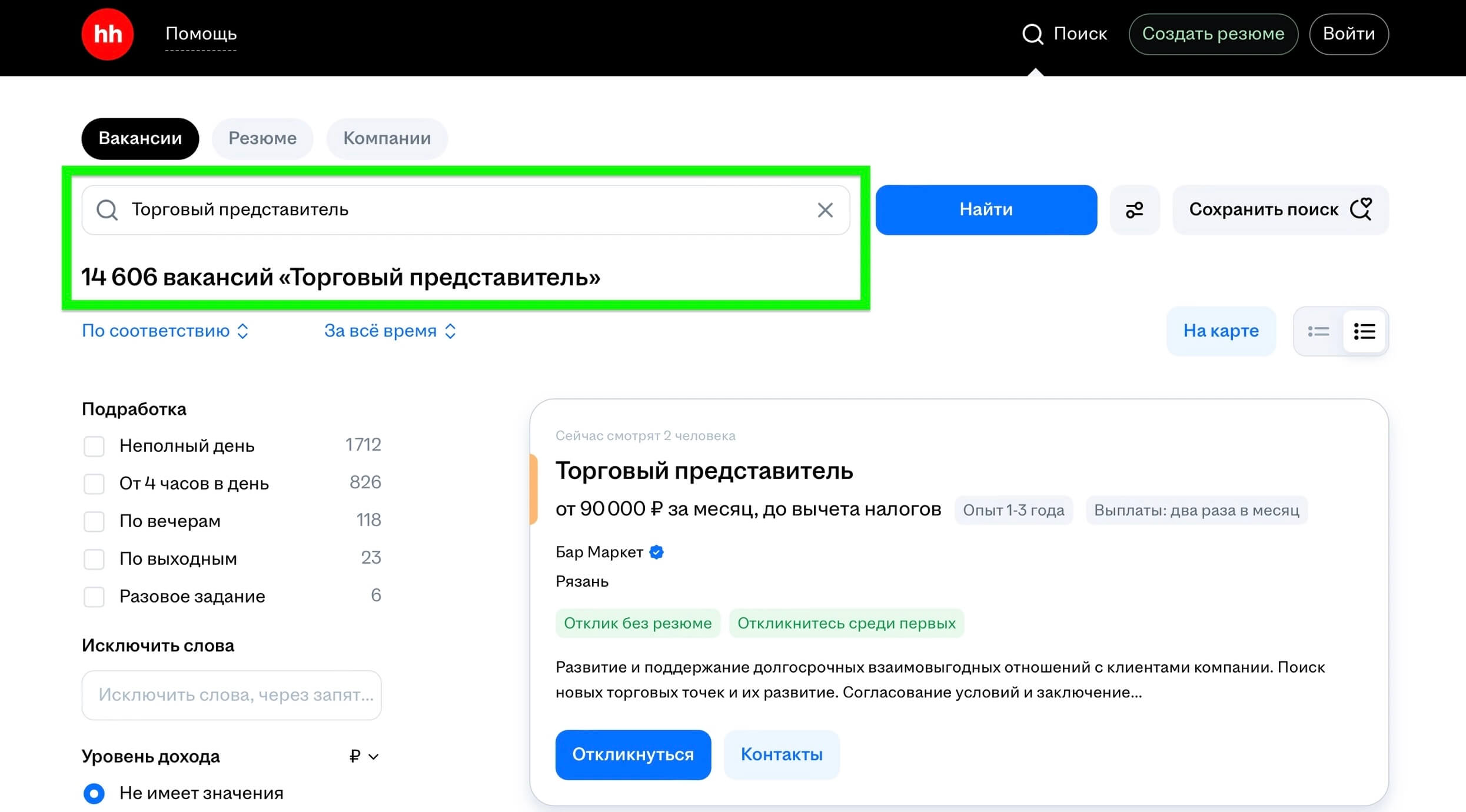Image resolution: width=1466 pixels, height=812 pixels.
Task: Select the Вакансии tab
Action: pyautogui.click(x=140, y=138)
